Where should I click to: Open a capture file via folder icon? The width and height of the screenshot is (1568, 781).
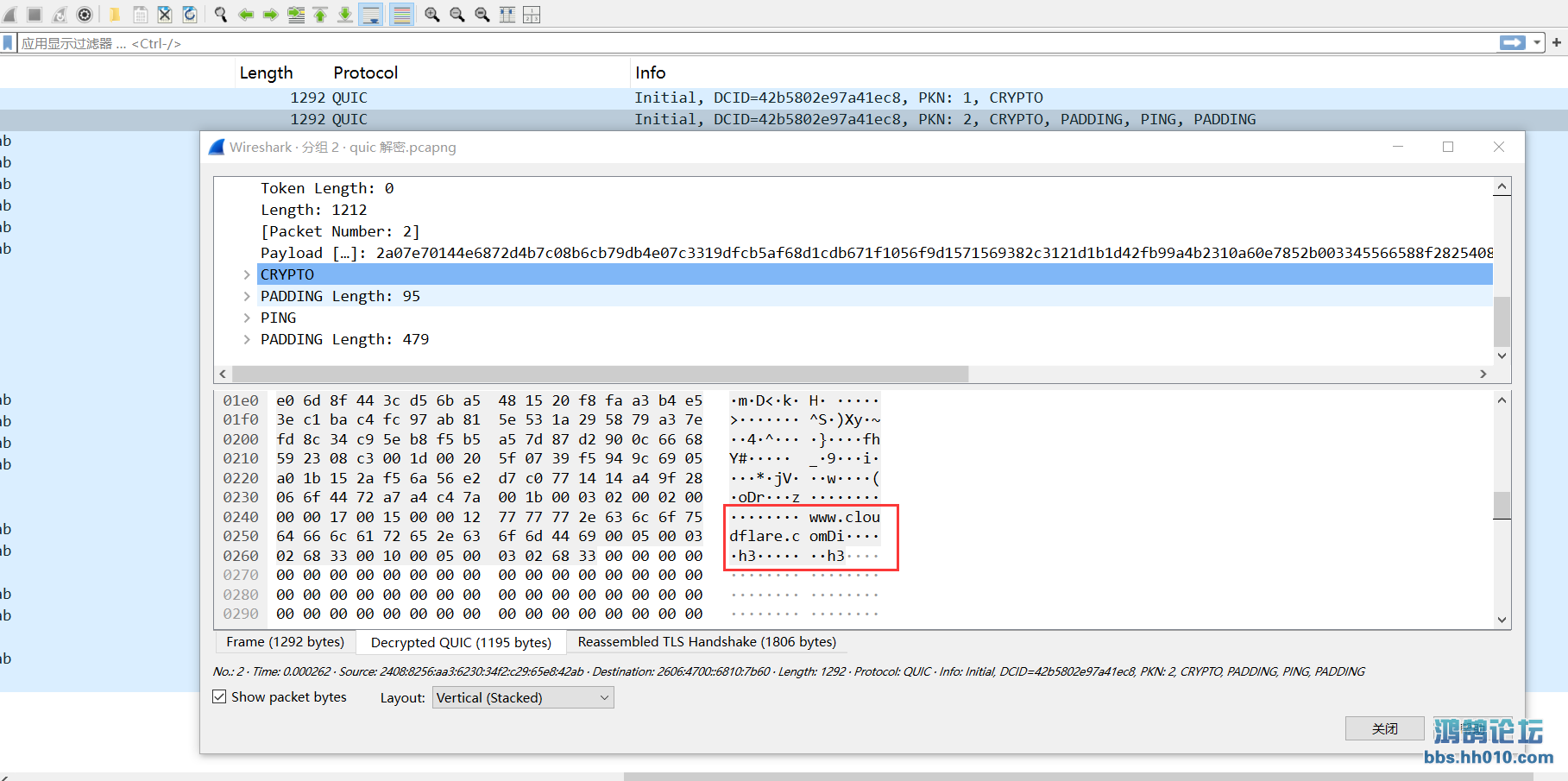115,15
